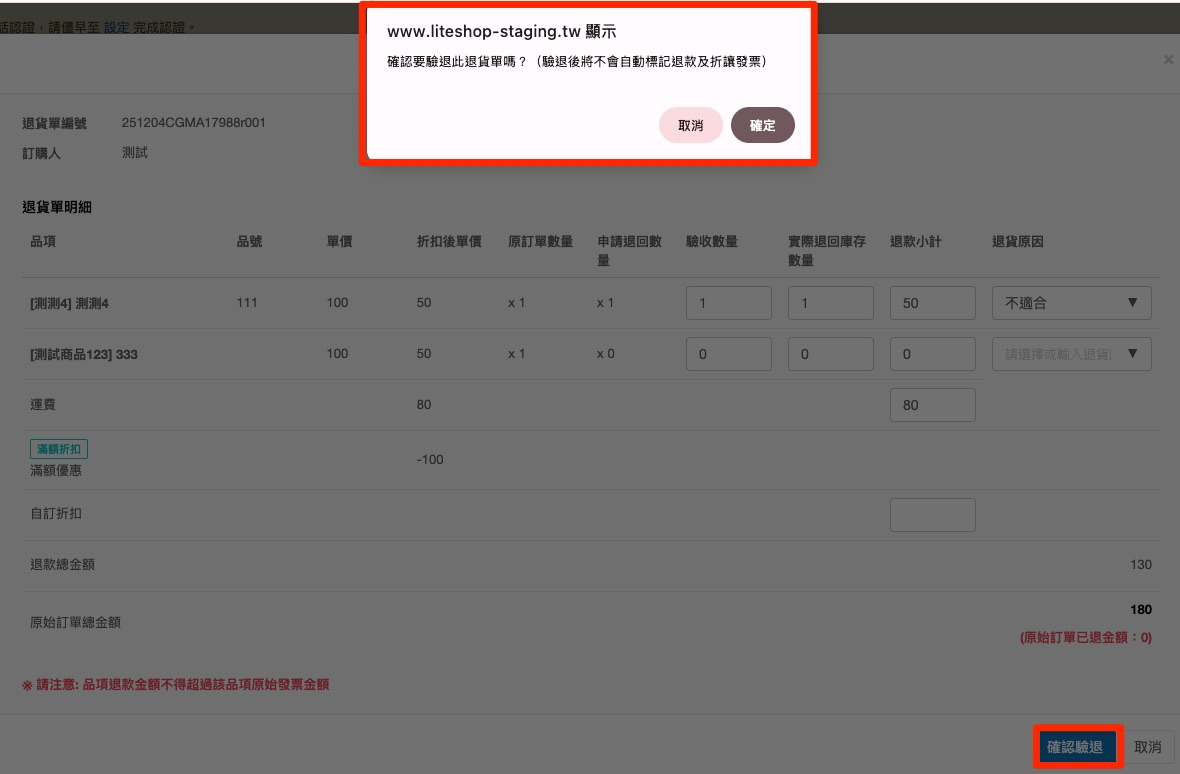Click 取消 at bottom of return form
The height and width of the screenshot is (774, 1180).
click(1148, 747)
